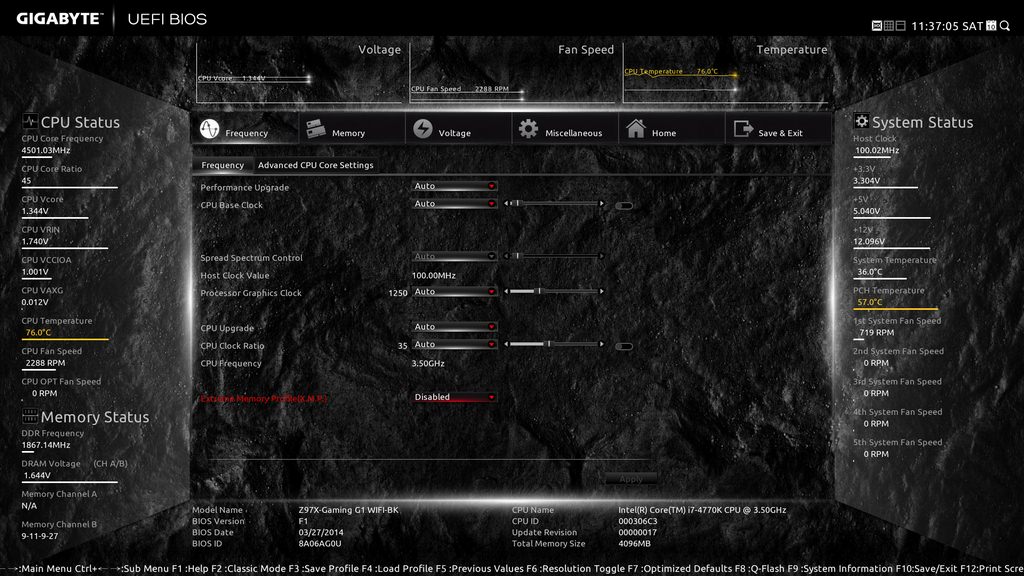This screenshot has height=576, width=1024.
Task: Click the Extreme Memory Profile (X.M.P.) label
Action: pos(263,398)
